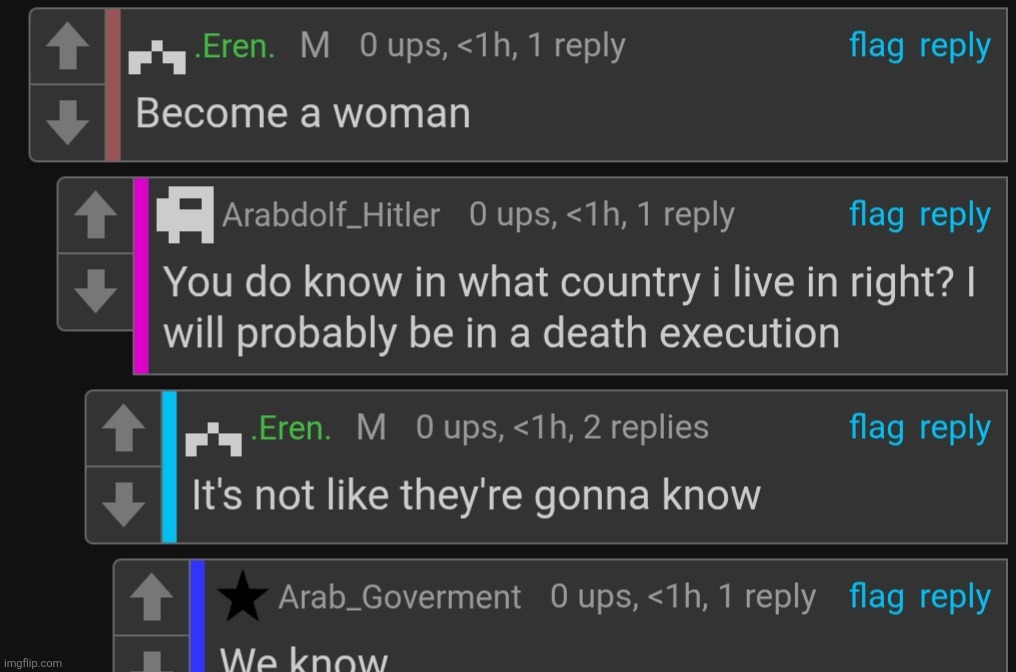This screenshot has width=1016, height=672.
Task: Flag 'It's not like they're gonna know' comment
Action: click(876, 428)
